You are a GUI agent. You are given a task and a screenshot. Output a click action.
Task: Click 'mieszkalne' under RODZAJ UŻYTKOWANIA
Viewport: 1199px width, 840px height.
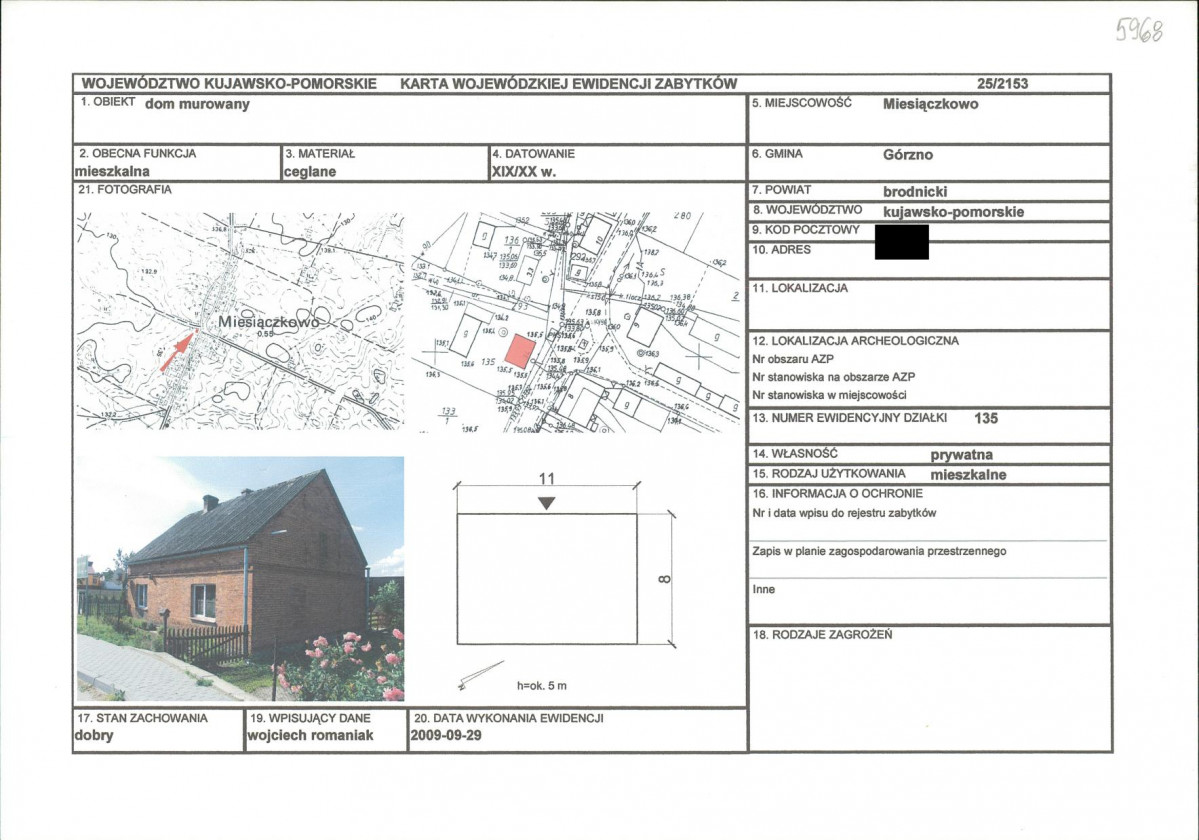[968, 475]
